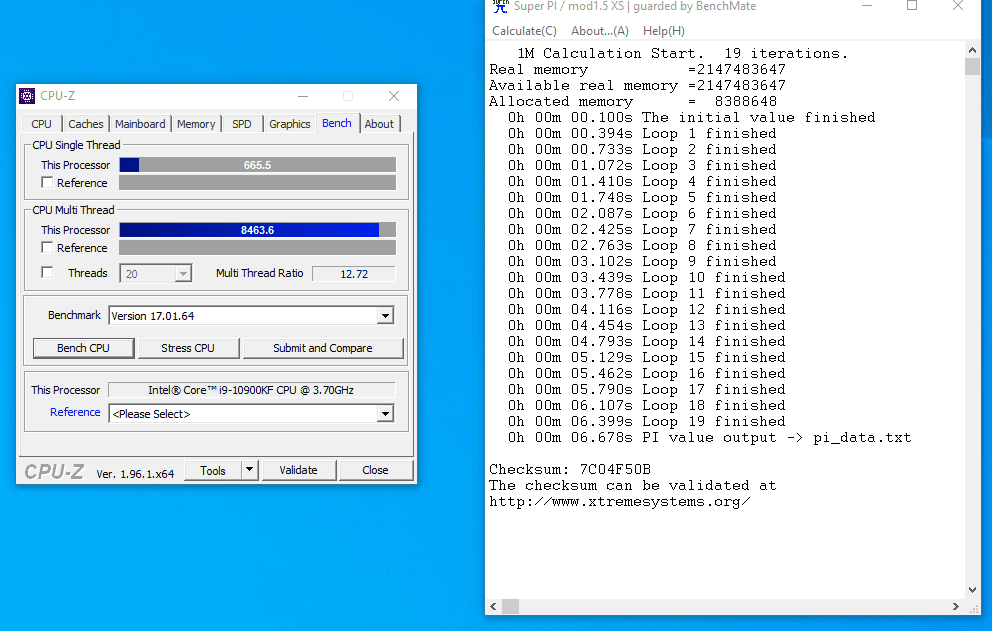Screen dimensions: 992x631
Task: Click the horizontal scrollbar left arrow in Super PI
Action: [493, 606]
